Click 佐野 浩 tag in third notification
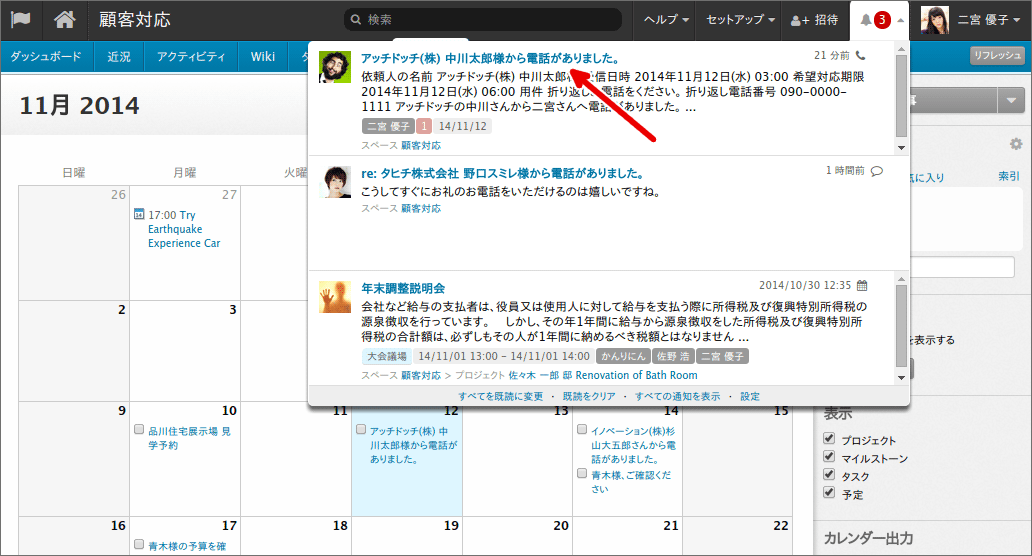Screen dimensions: 1032x556 [x=673, y=356]
